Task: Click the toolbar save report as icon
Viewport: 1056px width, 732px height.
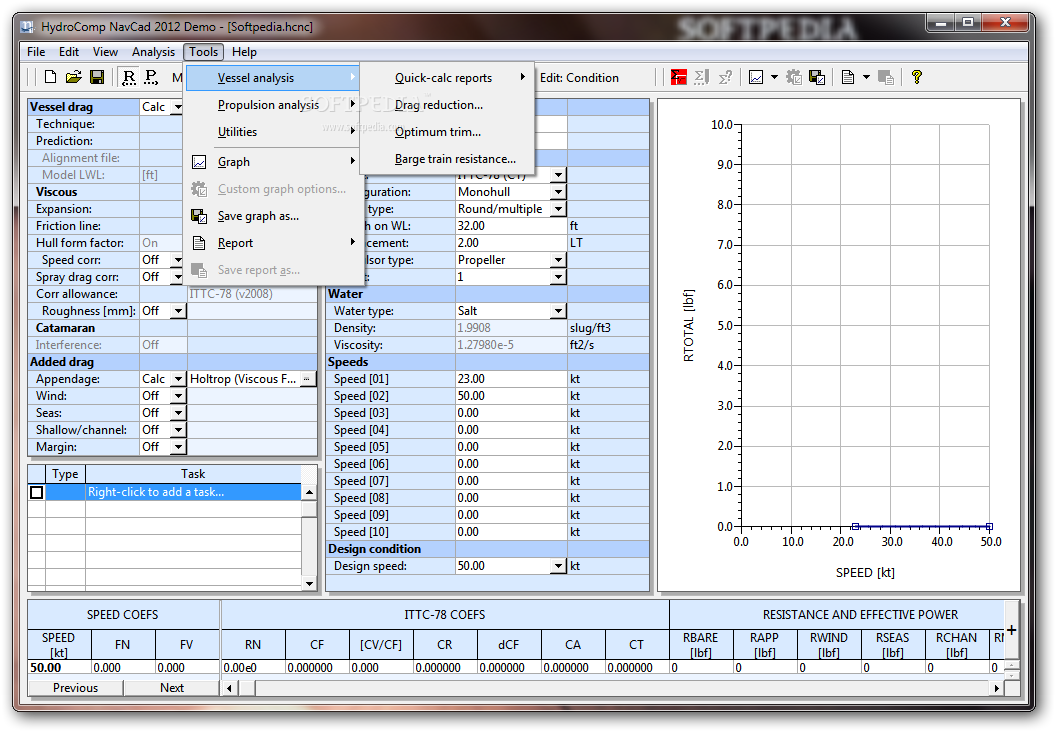Action: coord(886,77)
